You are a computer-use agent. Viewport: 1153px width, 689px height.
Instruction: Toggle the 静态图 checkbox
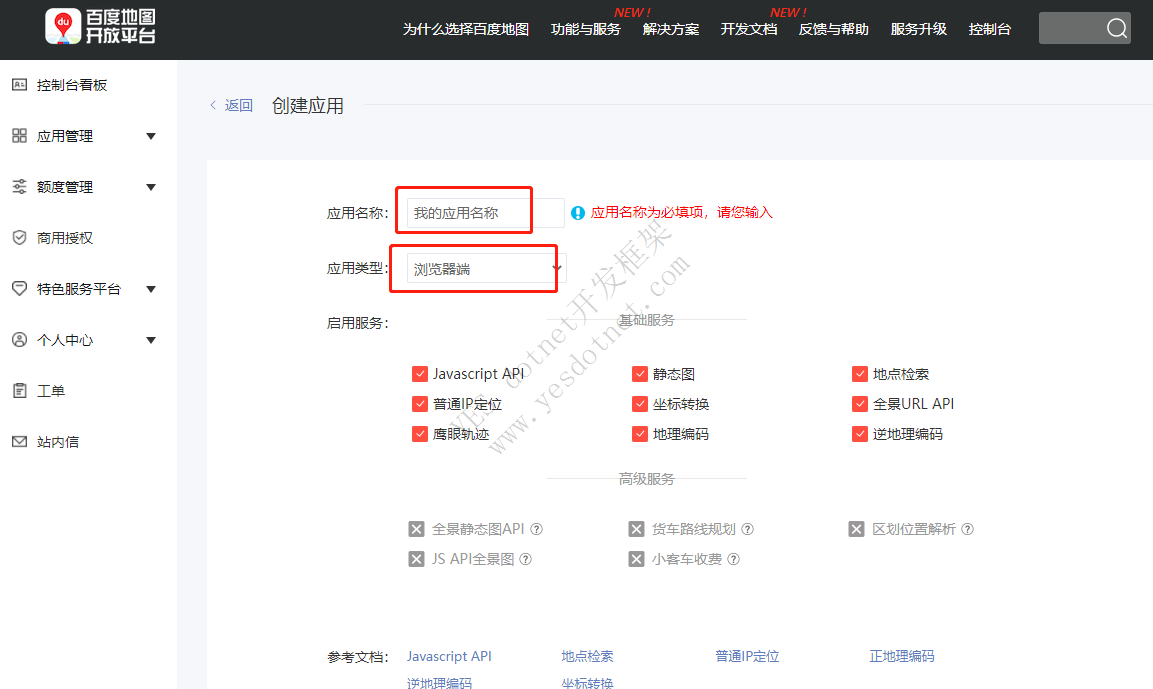pyautogui.click(x=640, y=374)
